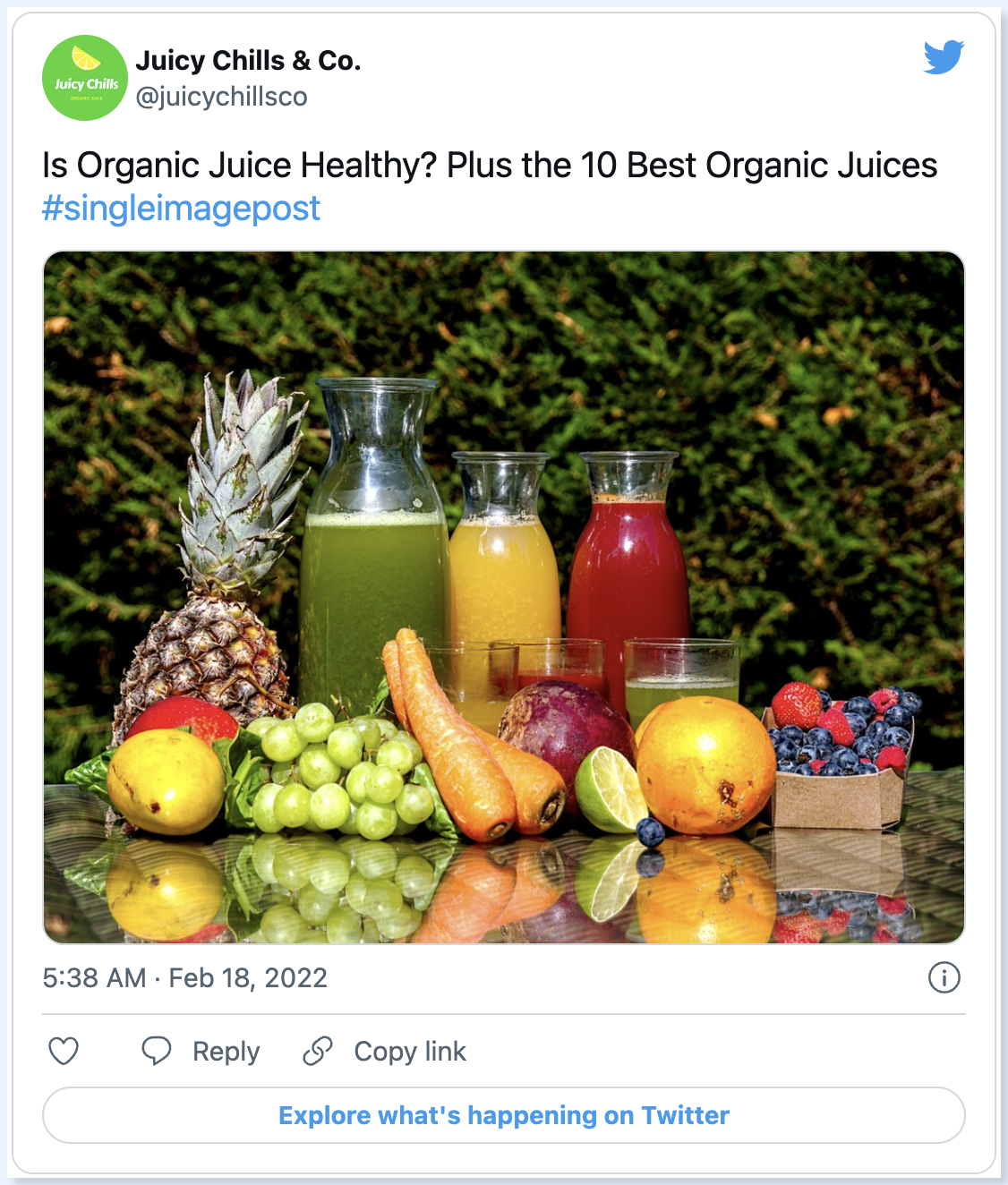Open the 5:38 AM Feb 18, 2022 timestamp
This screenshot has width=1008, height=1185.
(185, 977)
